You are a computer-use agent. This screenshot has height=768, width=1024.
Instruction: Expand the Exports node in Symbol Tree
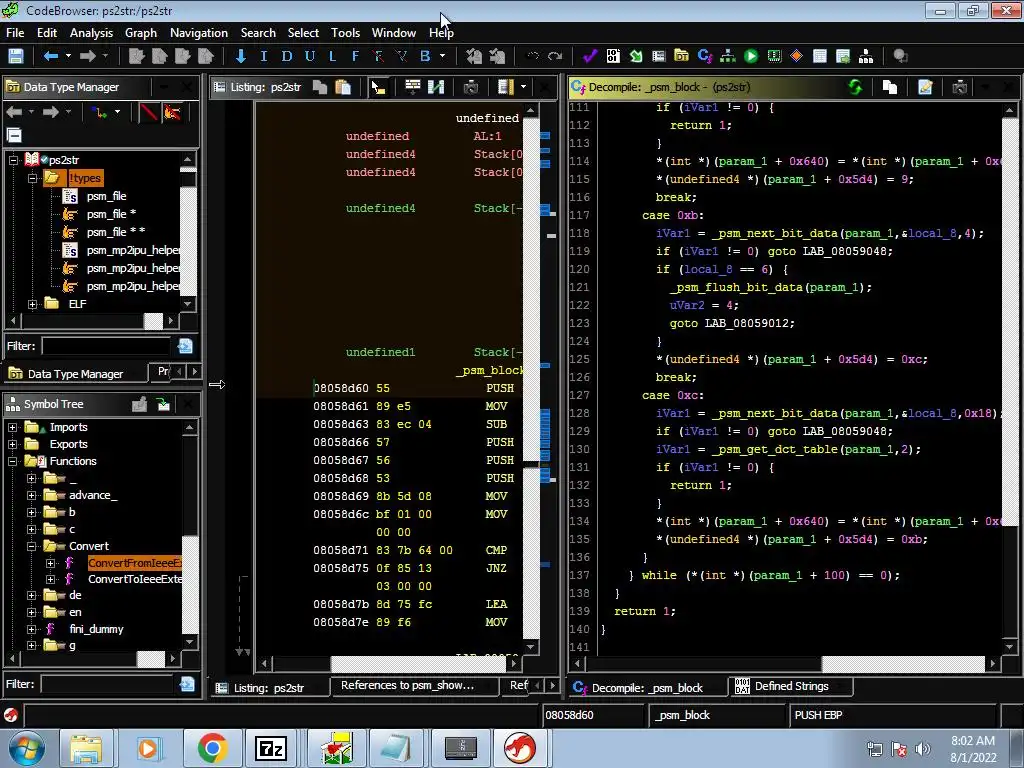click(x=12, y=444)
